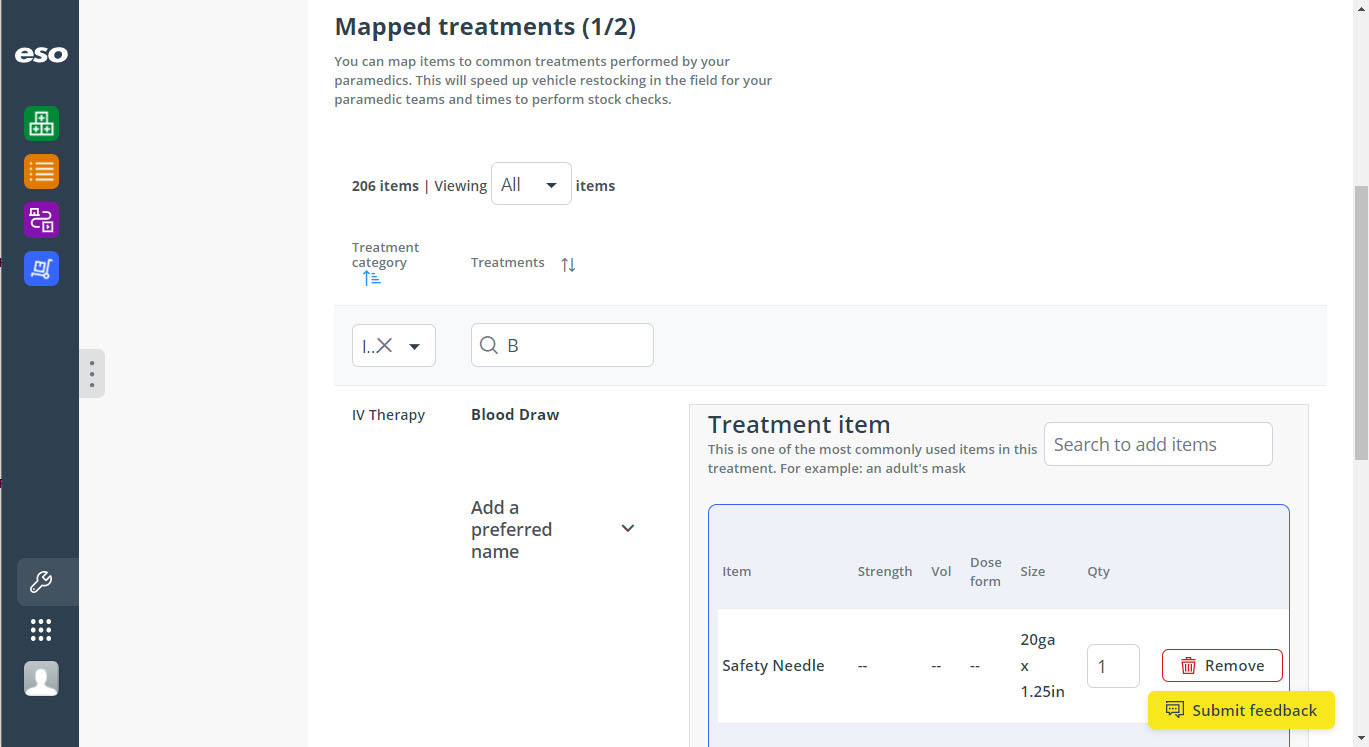Open the purple transfer module icon

click(x=41, y=220)
